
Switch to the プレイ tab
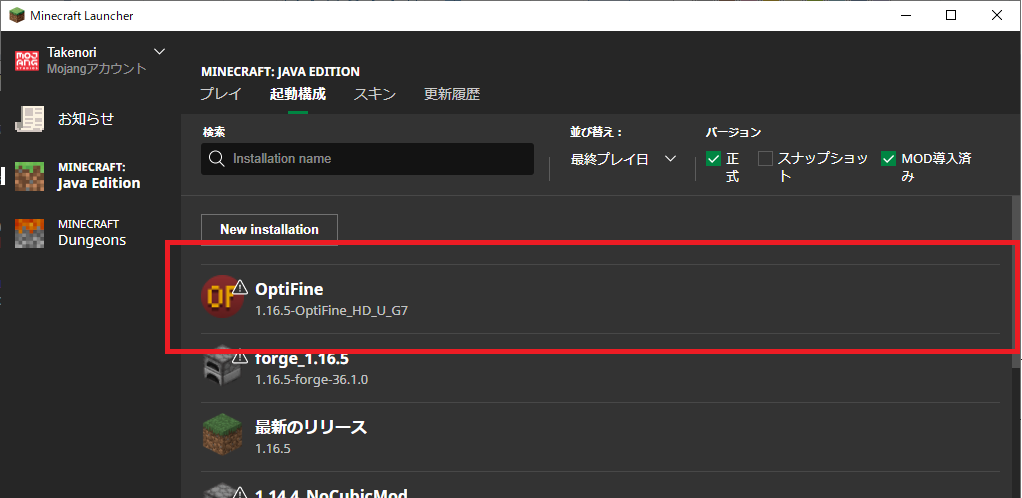(221, 94)
